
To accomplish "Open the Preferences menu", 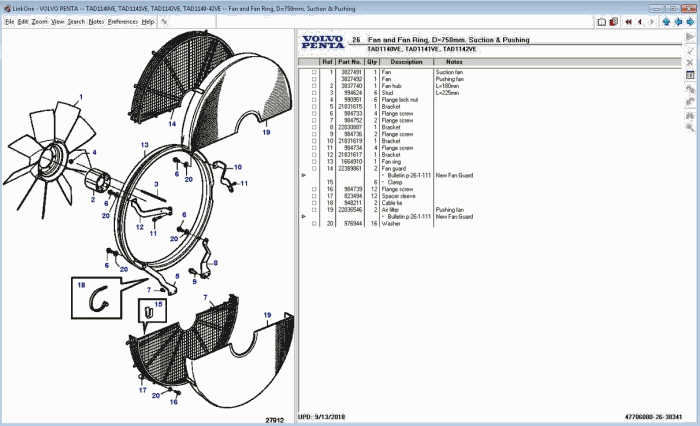I will coord(123,21).
